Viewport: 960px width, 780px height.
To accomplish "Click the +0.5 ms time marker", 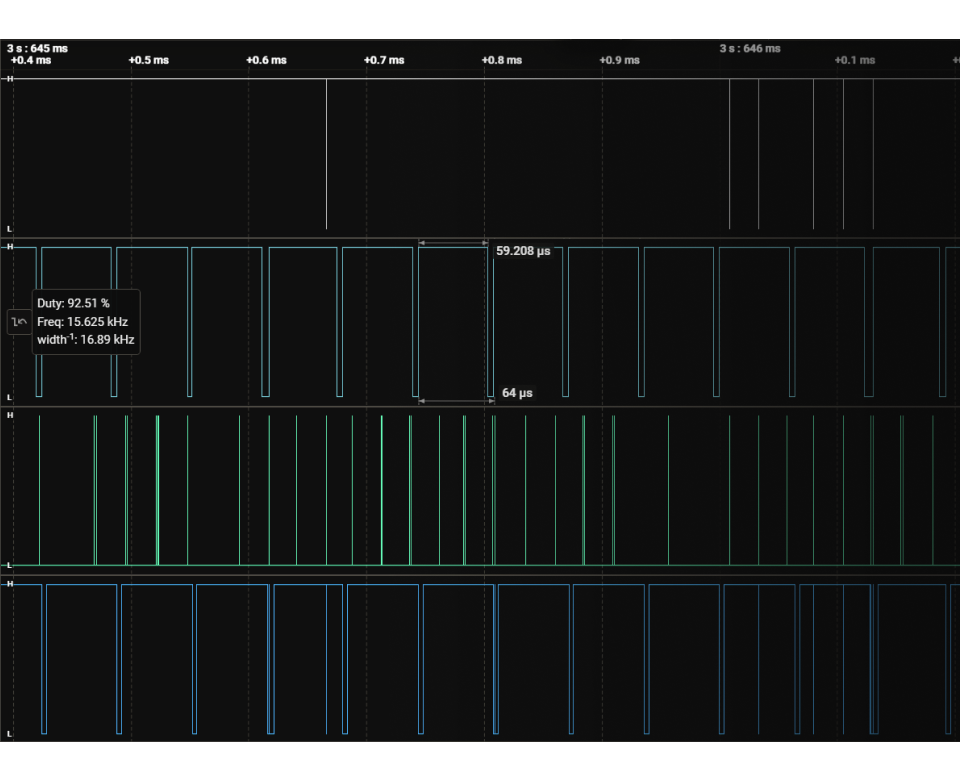I will click(x=148, y=60).
